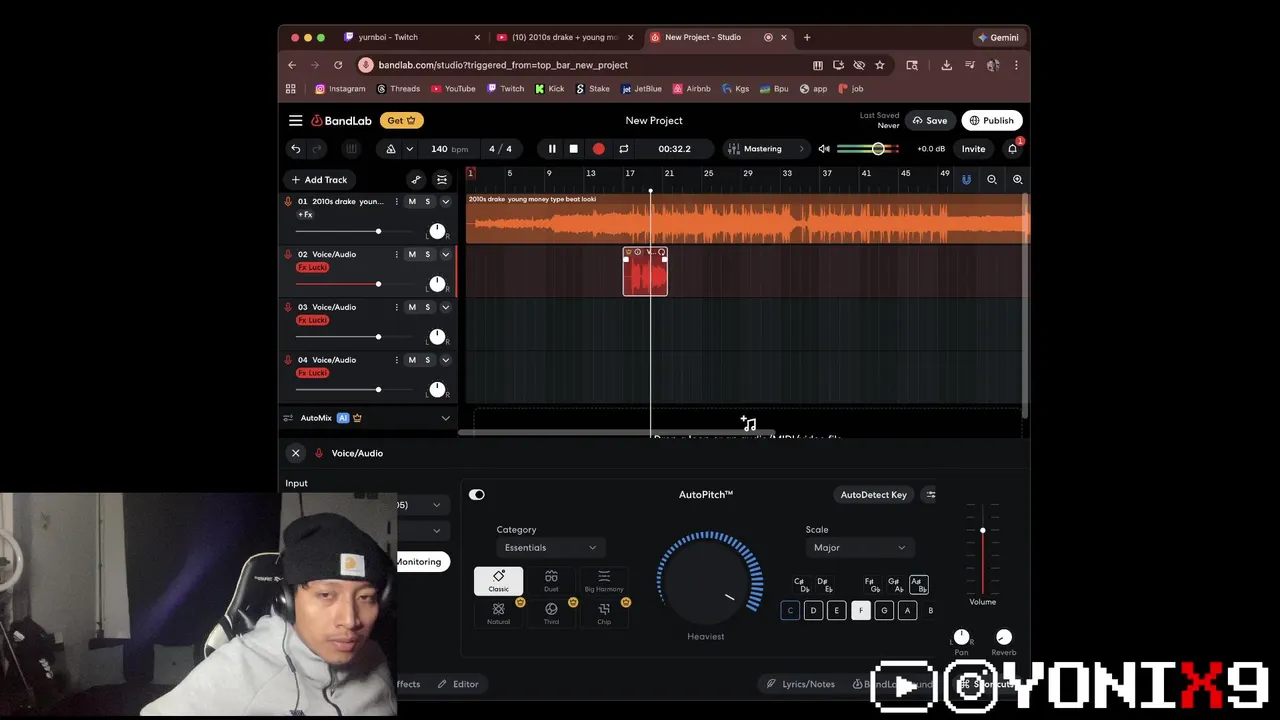This screenshot has height=720, width=1280.
Task: Expand track 01 with its chevron
Action: pos(446,201)
